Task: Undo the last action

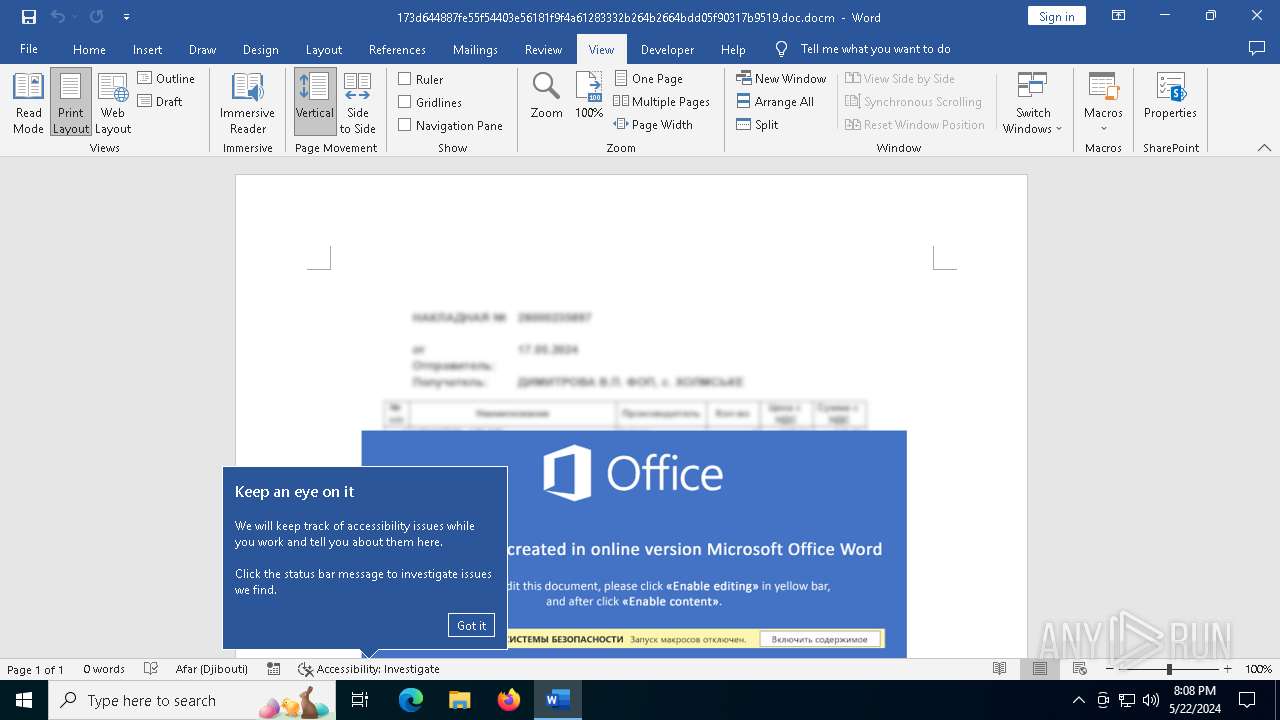Action: (57, 17)
